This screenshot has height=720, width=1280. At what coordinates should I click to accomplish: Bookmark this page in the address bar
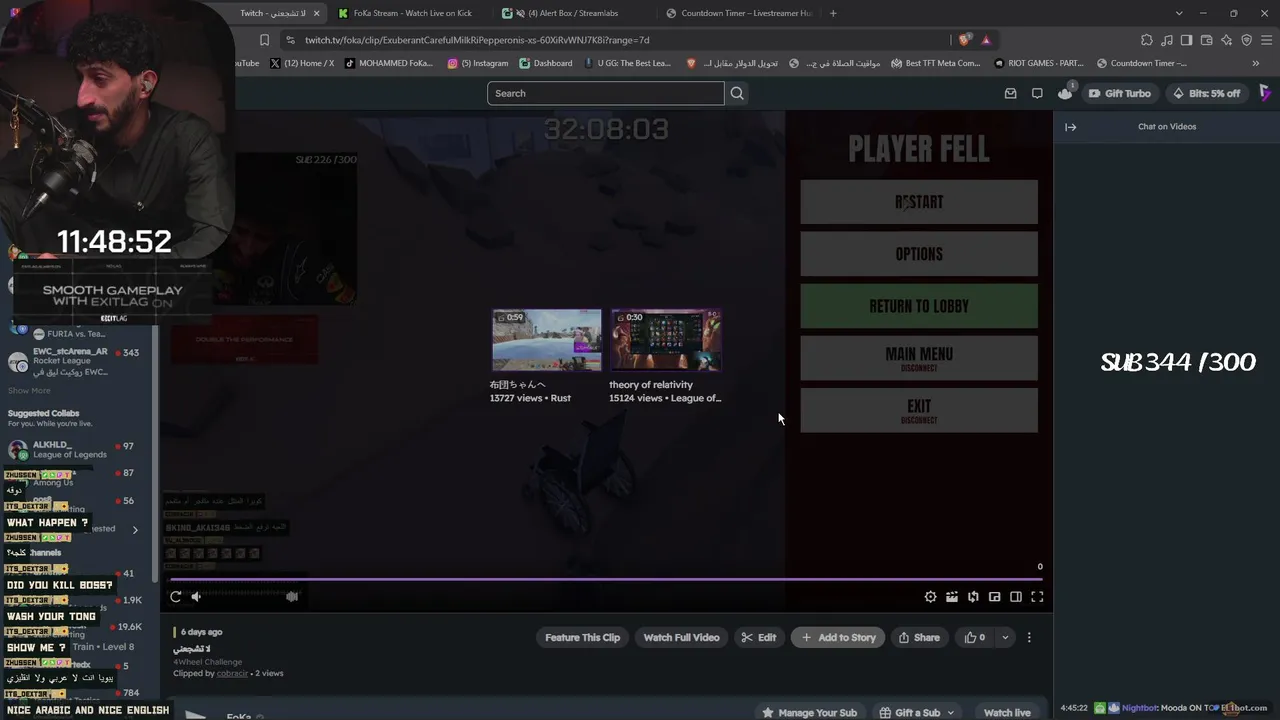click(x=264, y=40)
